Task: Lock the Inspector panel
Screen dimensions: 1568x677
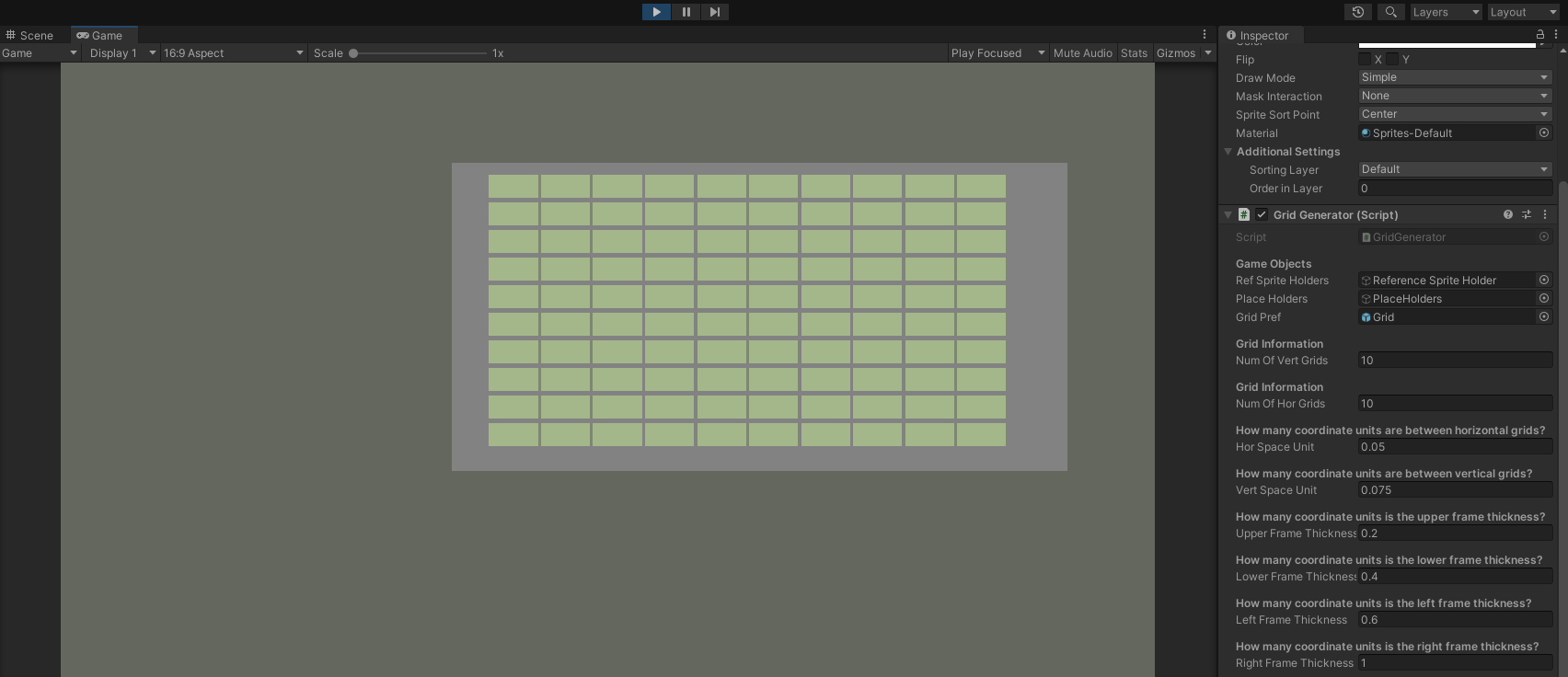Action: click(1540, 35)
